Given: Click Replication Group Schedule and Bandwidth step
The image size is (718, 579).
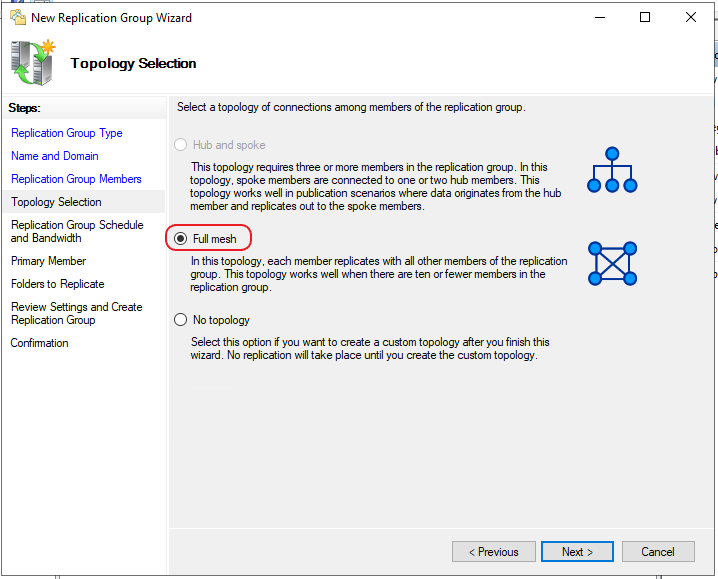Looking at the screenshot, I should [77, 231].
